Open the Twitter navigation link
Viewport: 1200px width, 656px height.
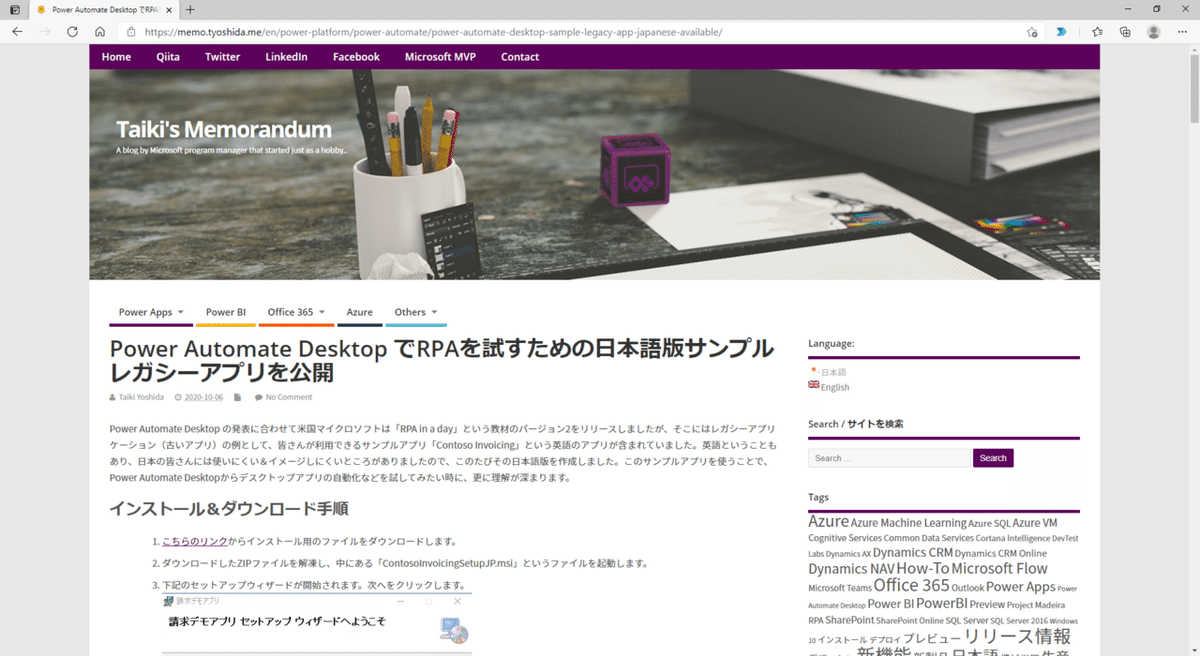[x=222, y=57]
